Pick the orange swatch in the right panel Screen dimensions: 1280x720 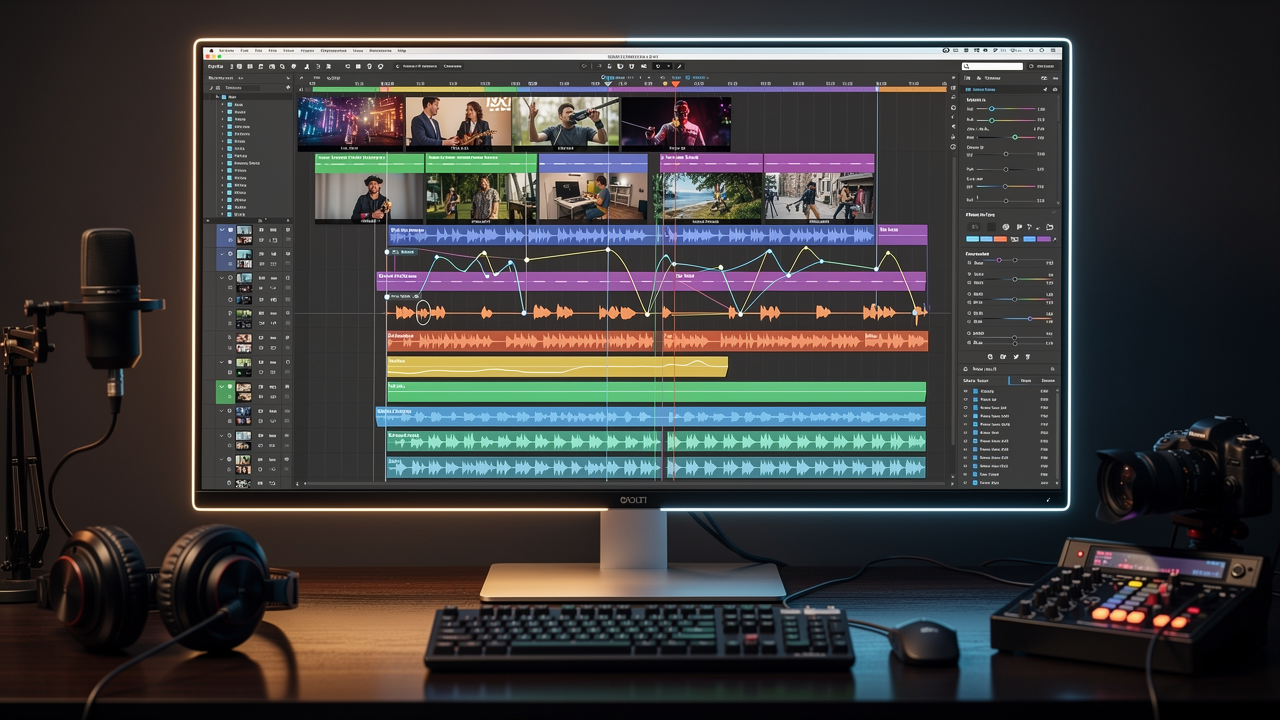pos(1001,239)
